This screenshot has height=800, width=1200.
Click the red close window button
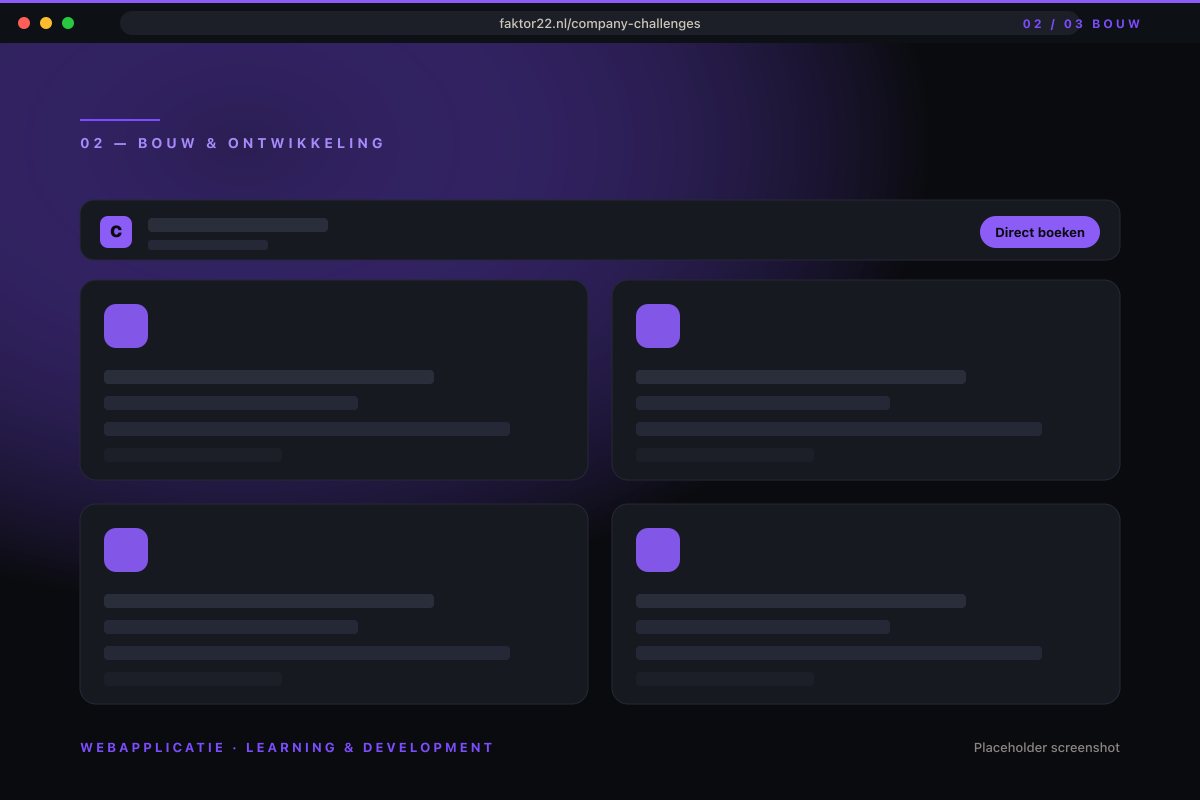pos(24,23)
